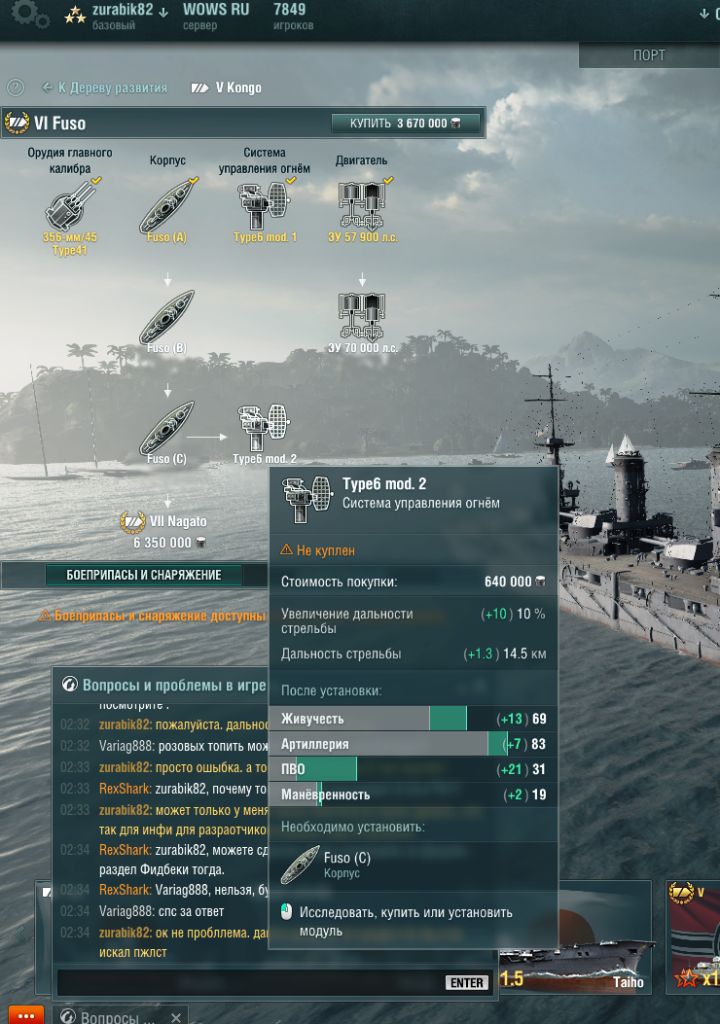Close the Вопросы chat tab
Viewport: 720px width, 1024px height.
[x=176, y=1017]
